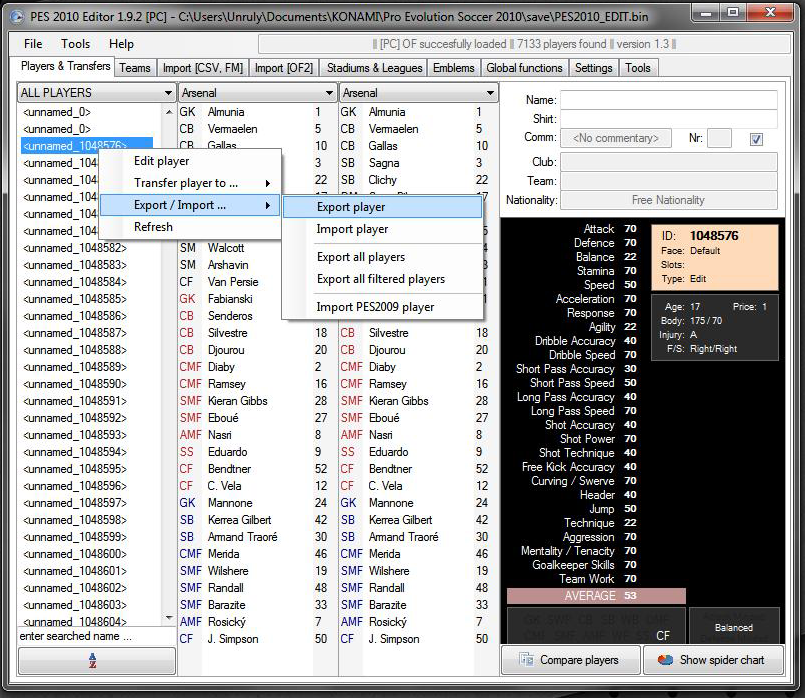
Task: Click player list scroll down arrow
Action: pyautogui.click(x=169, y=617)
